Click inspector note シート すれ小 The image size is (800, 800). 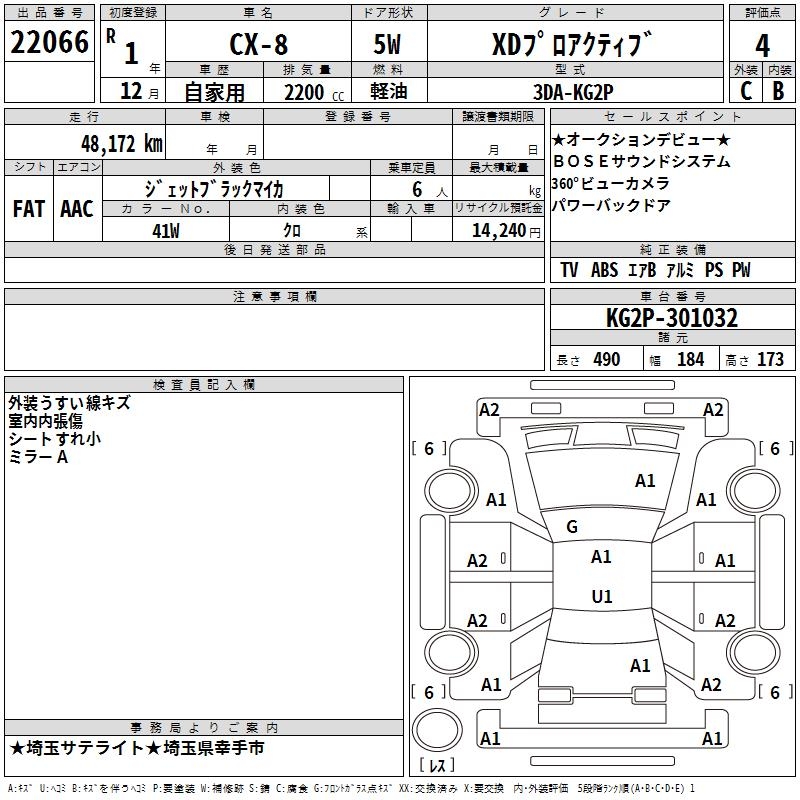pos(55,439)
